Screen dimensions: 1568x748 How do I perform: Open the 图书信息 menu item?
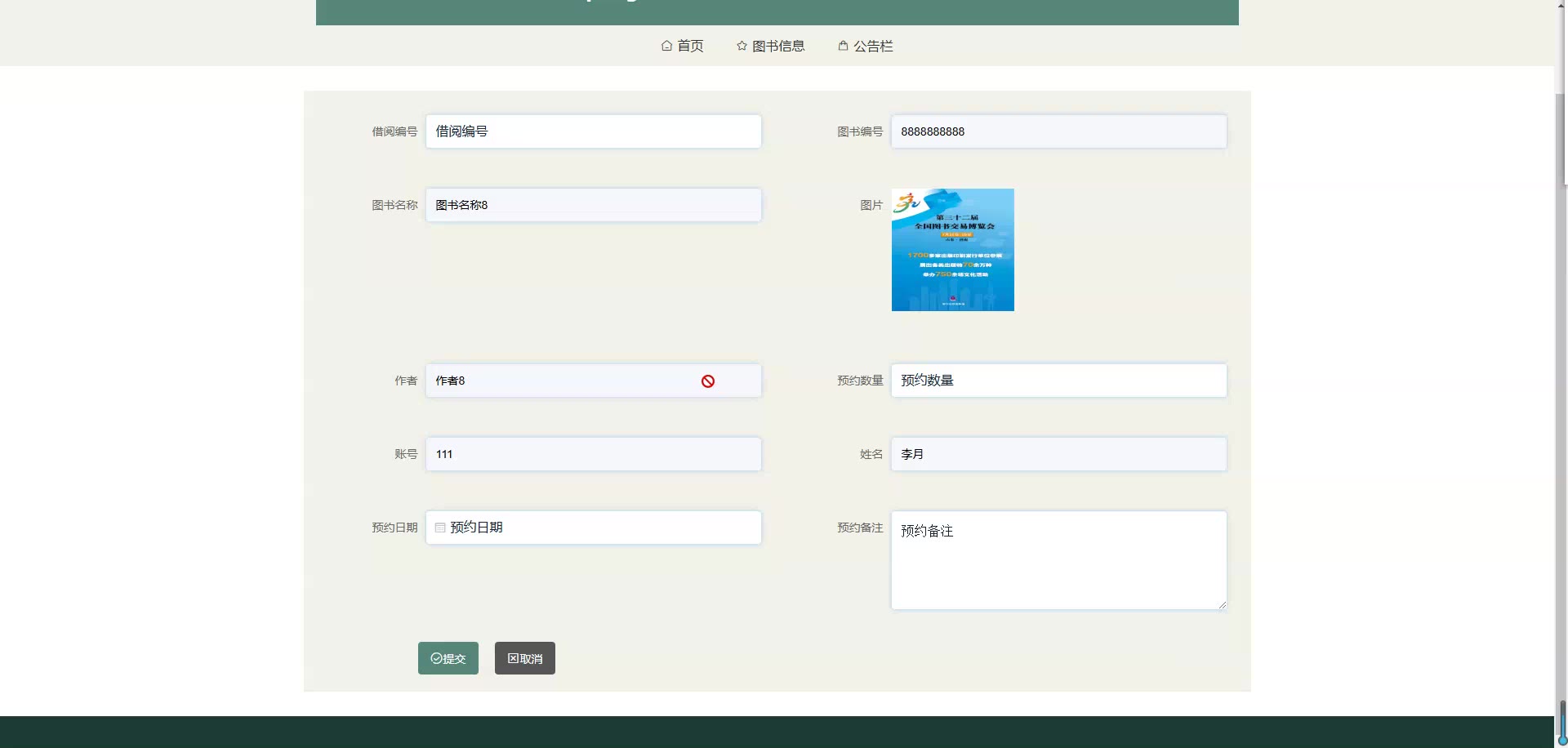777,47
